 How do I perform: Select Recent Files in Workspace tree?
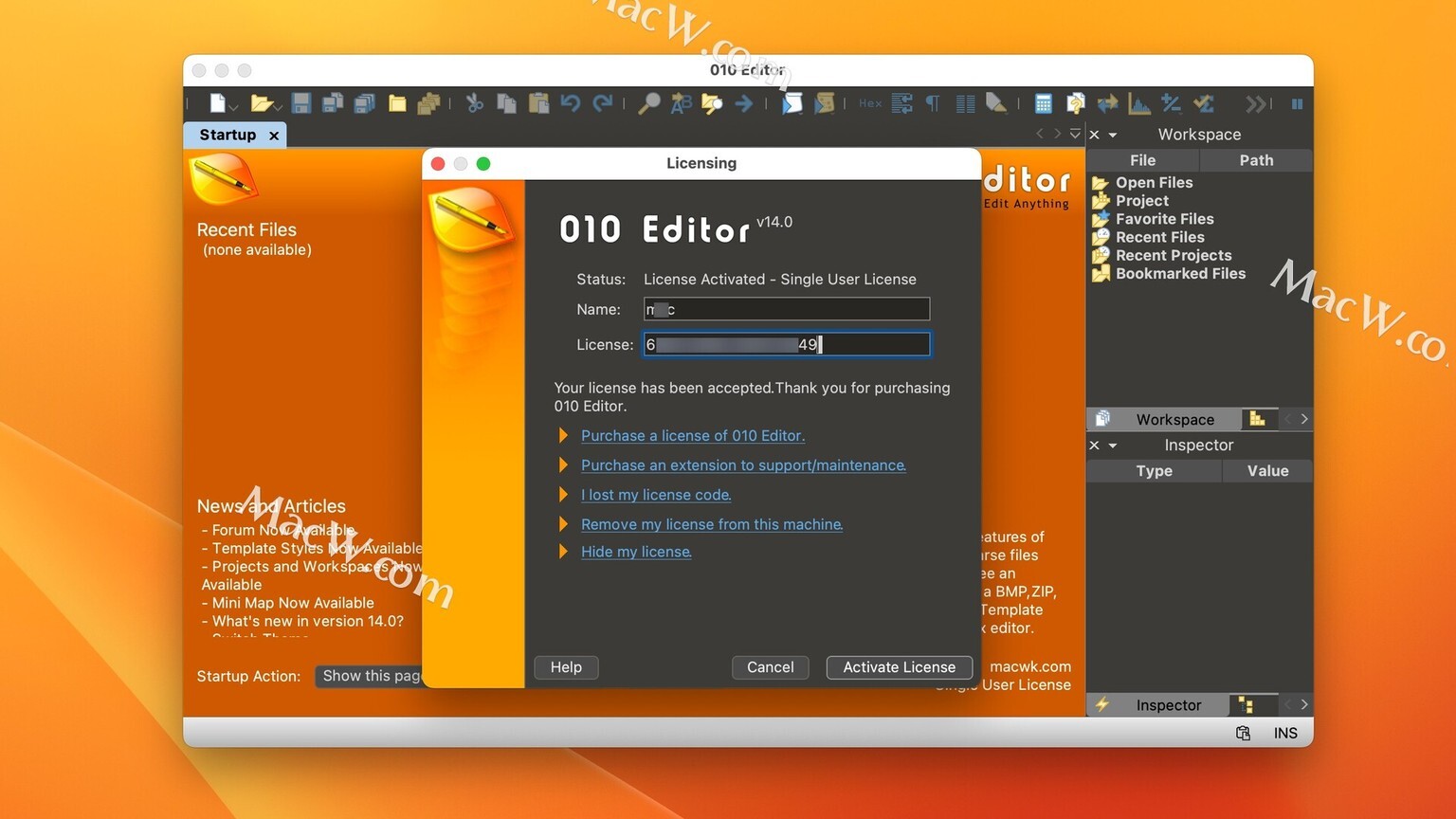point(1159,237)
